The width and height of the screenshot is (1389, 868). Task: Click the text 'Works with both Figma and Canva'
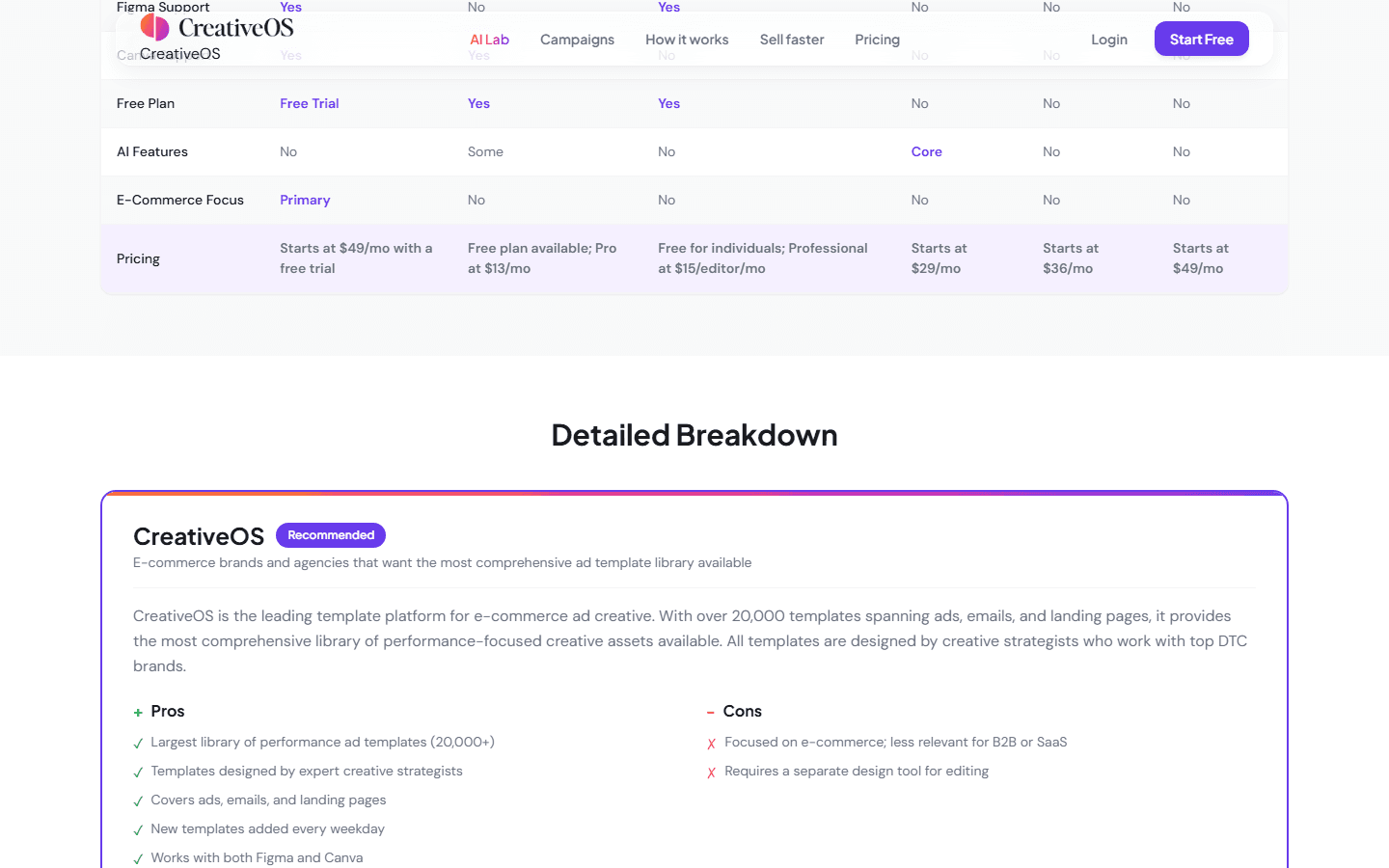(x=257, y=857)
